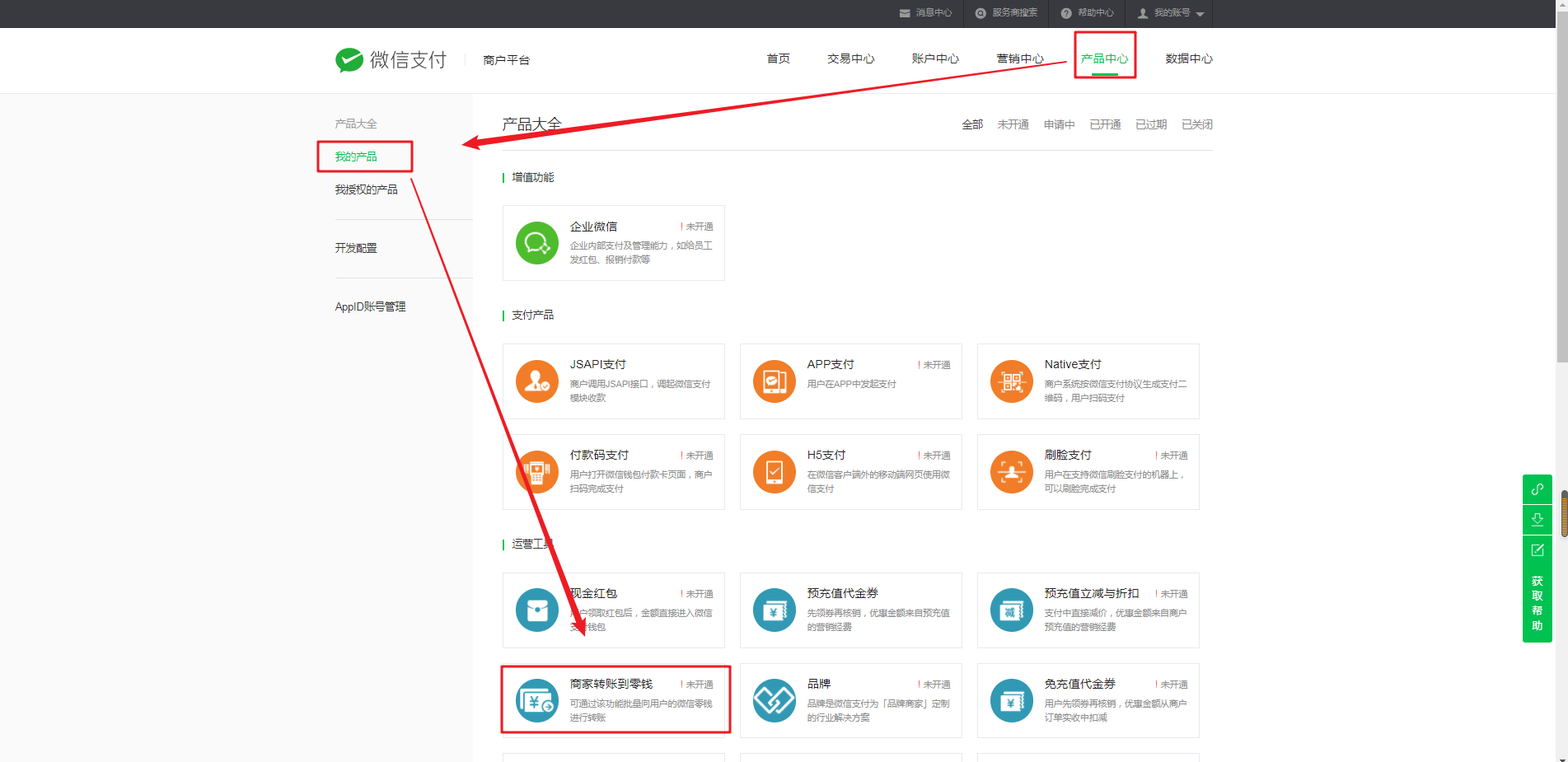Open the Native支付 product title
The height and width of the screenshot is (762, 1568).
1073,364
